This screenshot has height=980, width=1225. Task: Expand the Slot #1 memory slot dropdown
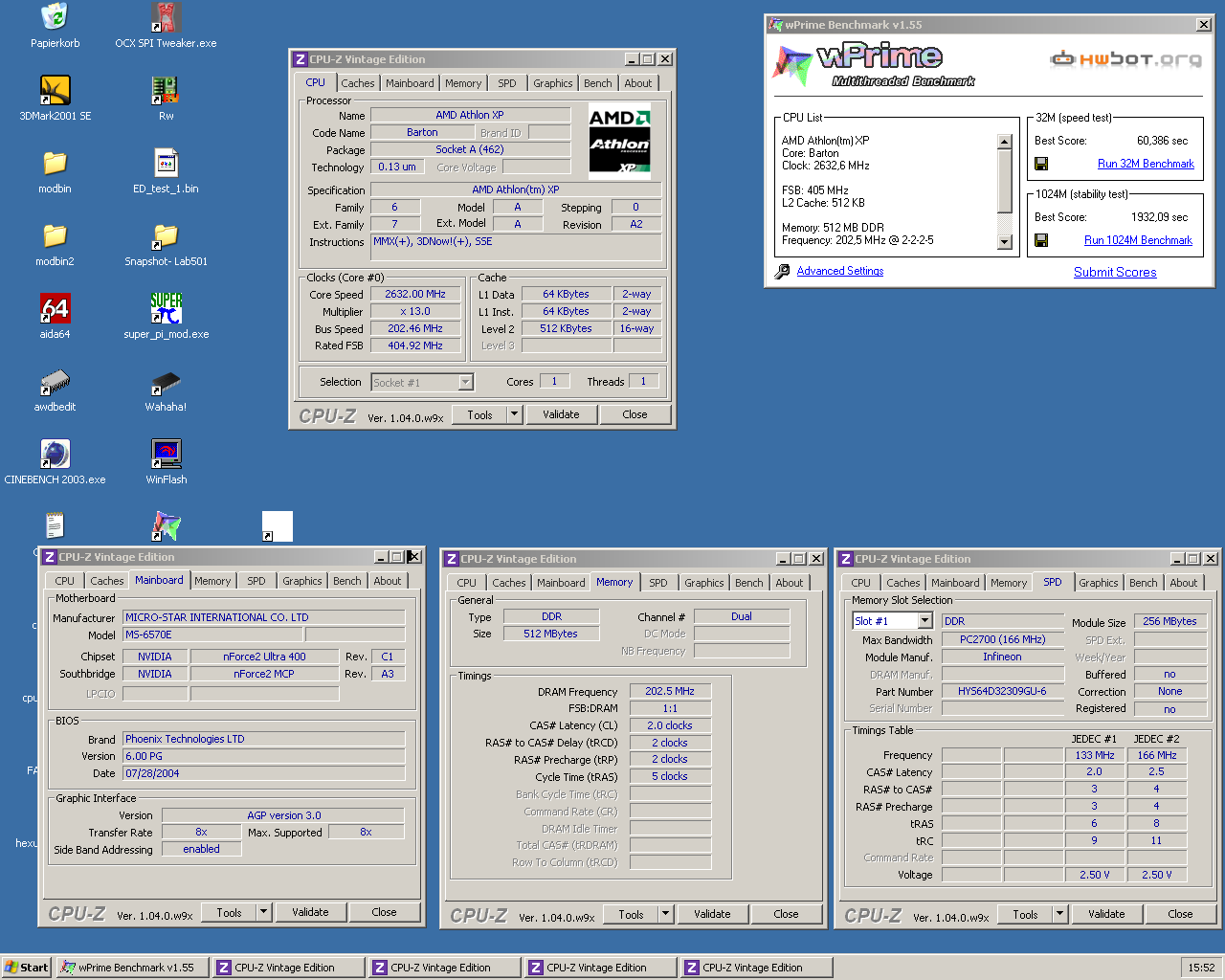924,621
